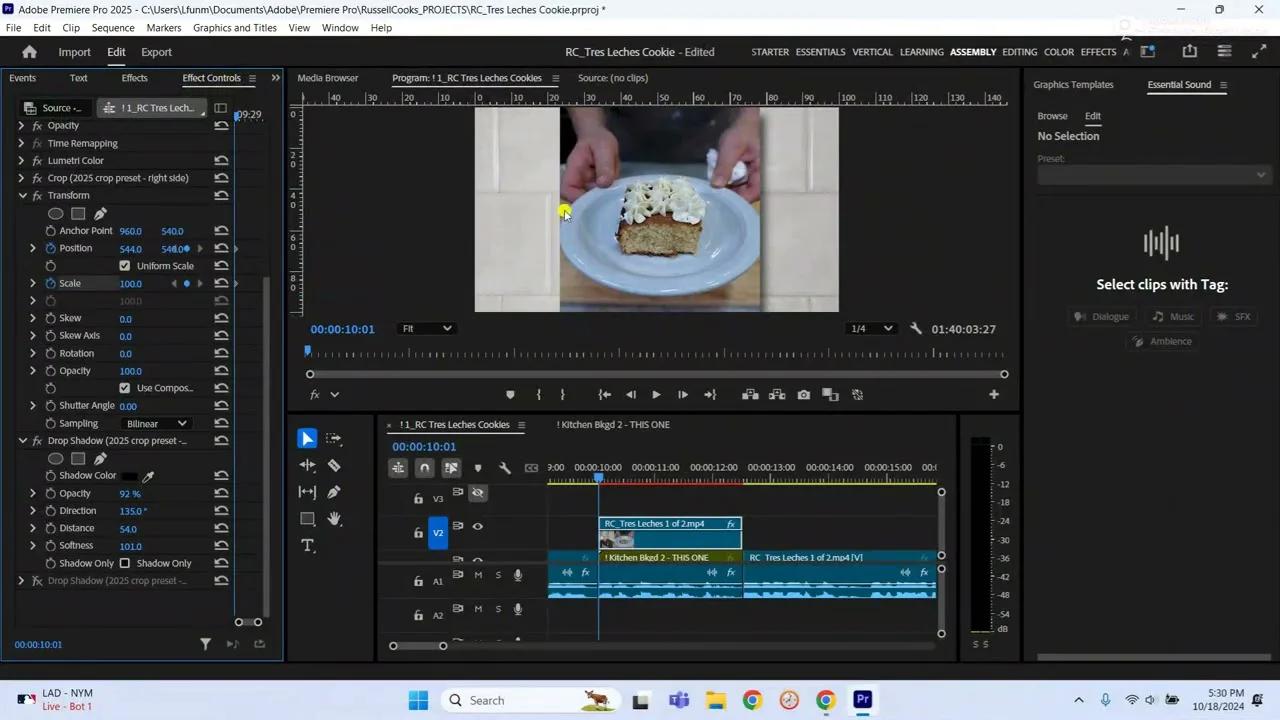The height and width of the screenshot is (720, 1280).
Task: Select the Type tool
Action: tap(307, 545)
